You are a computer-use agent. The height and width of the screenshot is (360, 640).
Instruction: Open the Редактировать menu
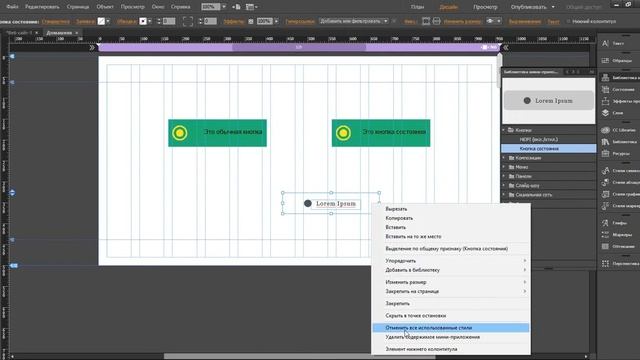[42, 7]
